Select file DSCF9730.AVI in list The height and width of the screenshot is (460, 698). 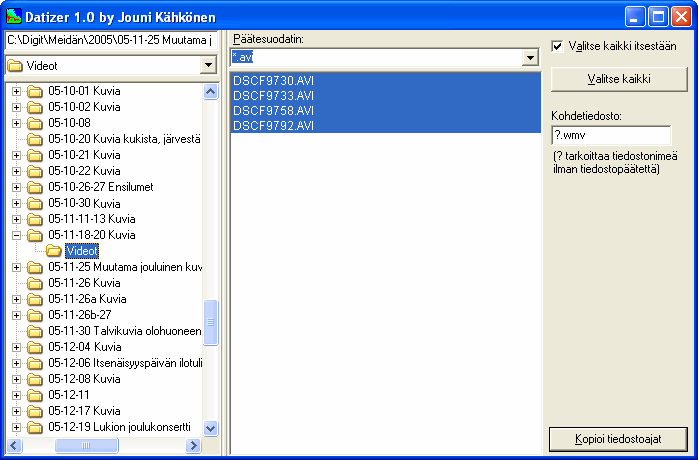(x=386, y=81)
